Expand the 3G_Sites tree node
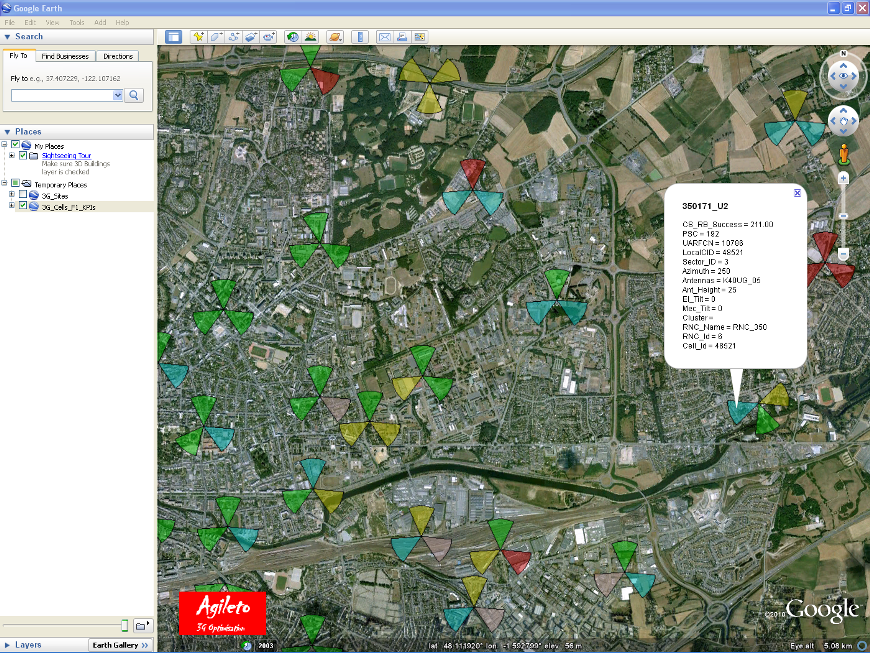This screenshot has width=870, height=653. [12, 195]
